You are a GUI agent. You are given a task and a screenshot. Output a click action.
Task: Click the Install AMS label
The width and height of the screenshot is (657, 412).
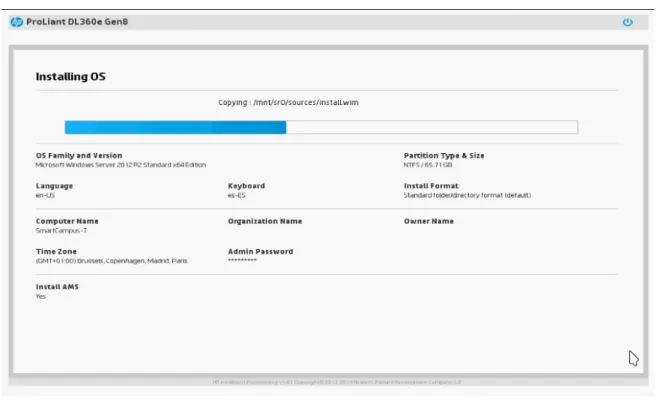click(57, 287)
